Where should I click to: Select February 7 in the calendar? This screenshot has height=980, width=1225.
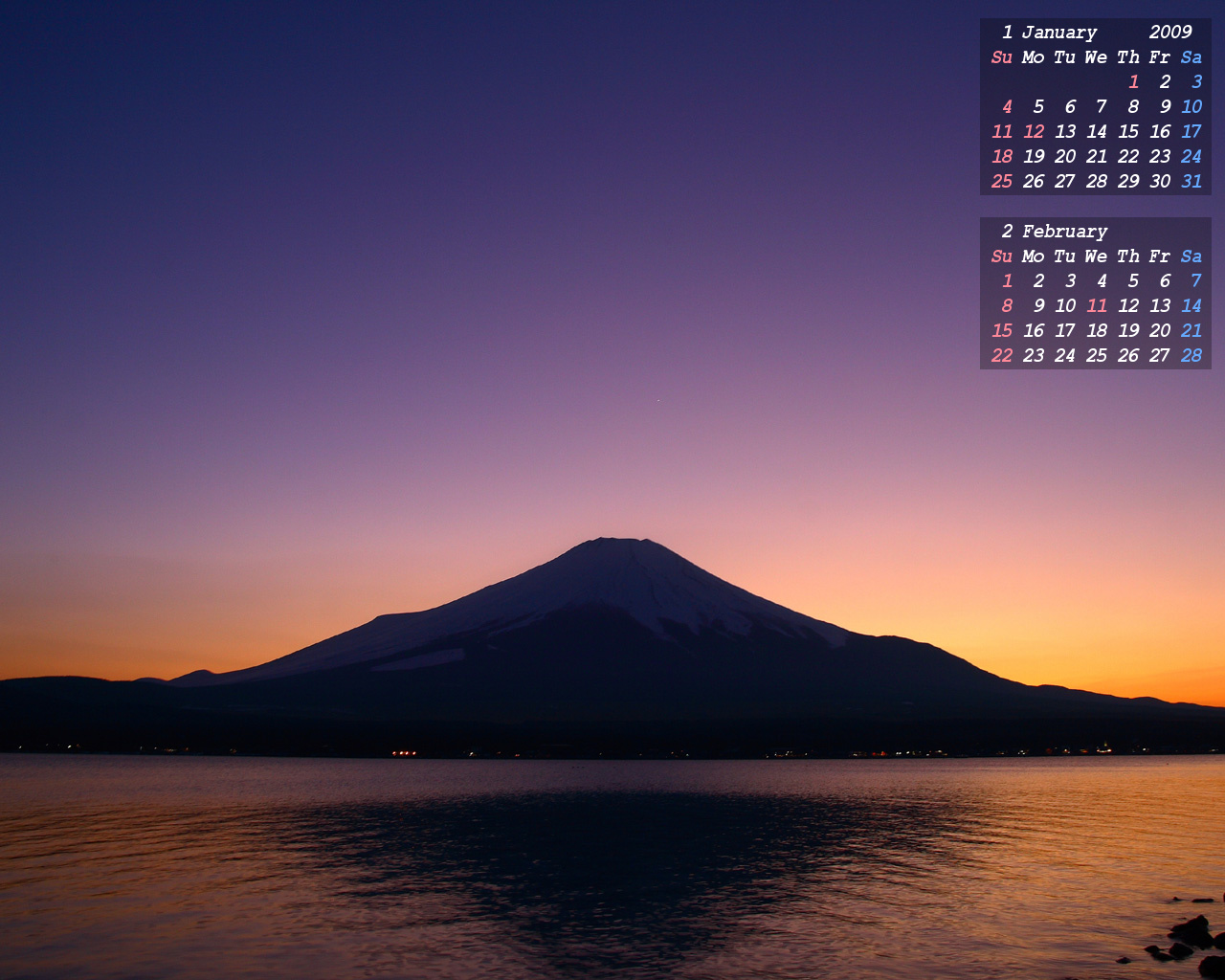tap(1196, 281)
